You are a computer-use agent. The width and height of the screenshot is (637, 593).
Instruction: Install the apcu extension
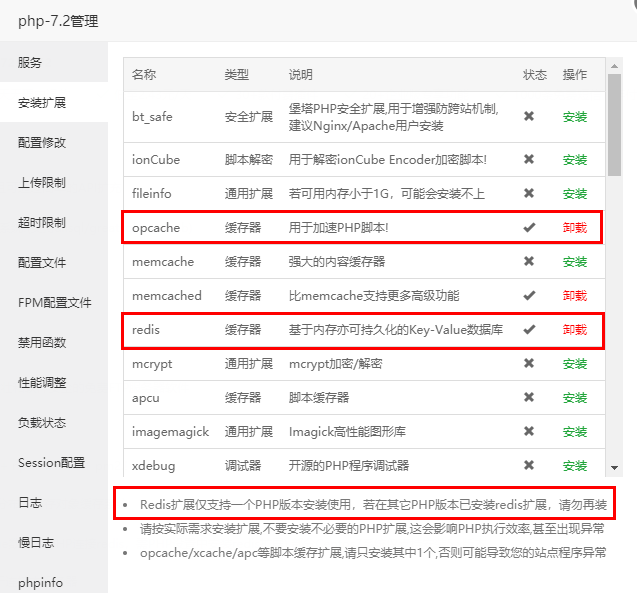pyautogui.click(x=575, y=398)
